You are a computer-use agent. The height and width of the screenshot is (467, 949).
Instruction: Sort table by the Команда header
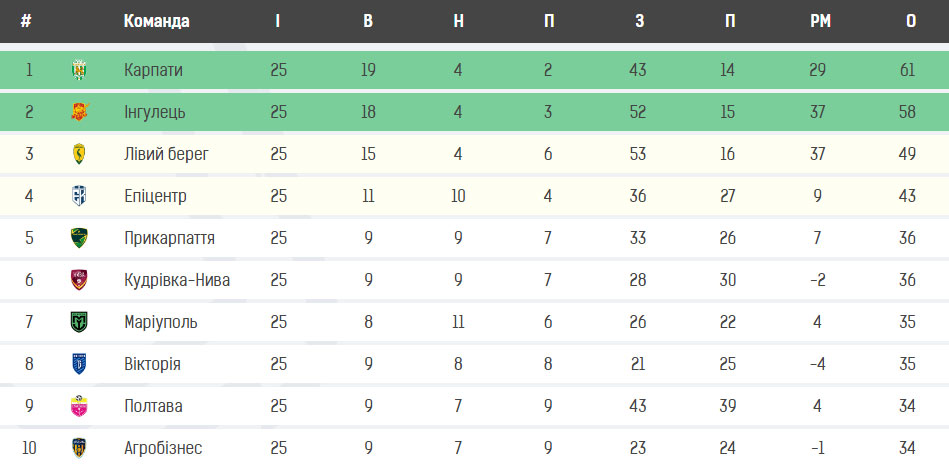pos(157,21)
